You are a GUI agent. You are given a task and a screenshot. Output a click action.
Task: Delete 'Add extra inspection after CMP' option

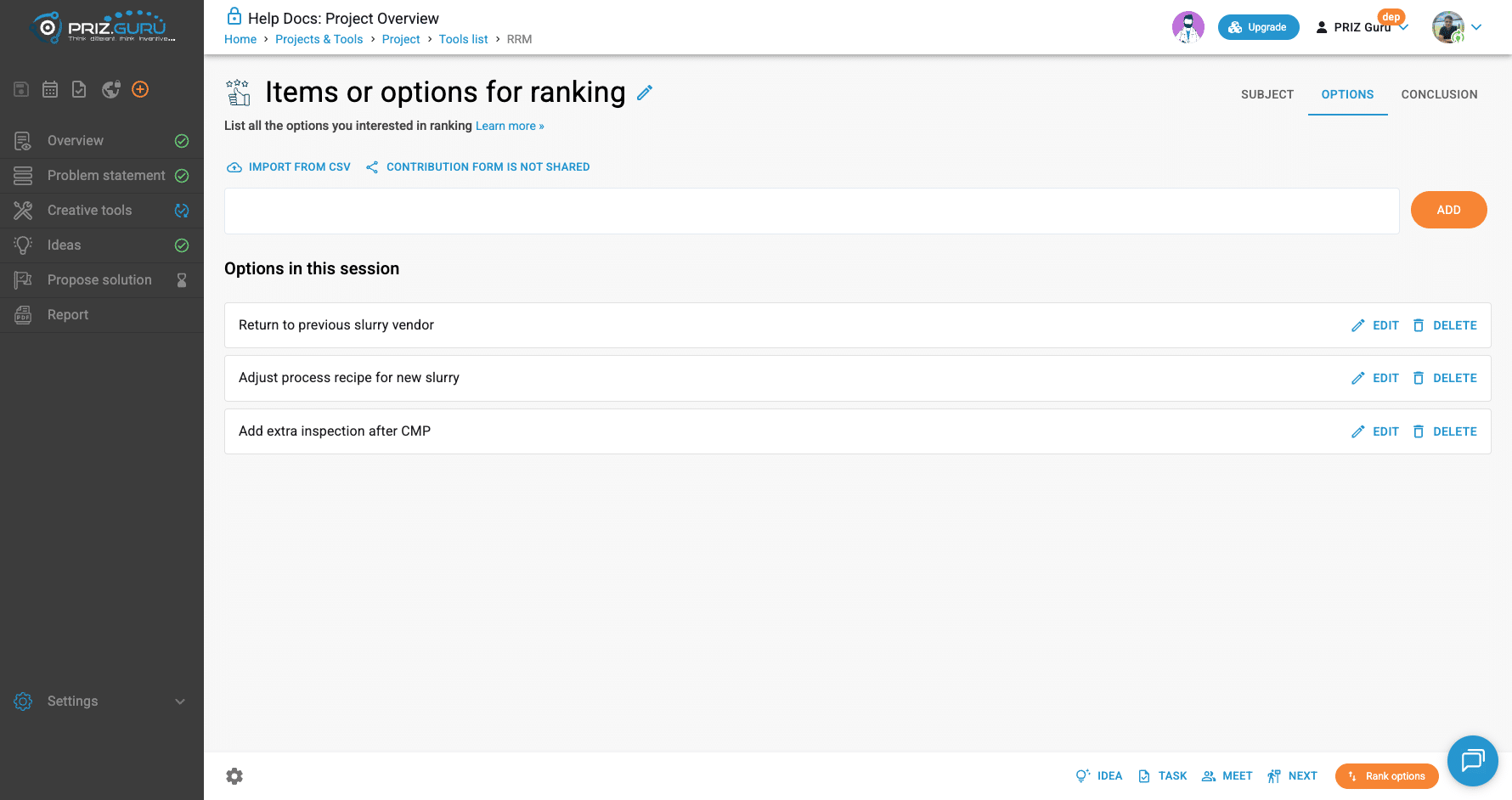pos(1445,431)
